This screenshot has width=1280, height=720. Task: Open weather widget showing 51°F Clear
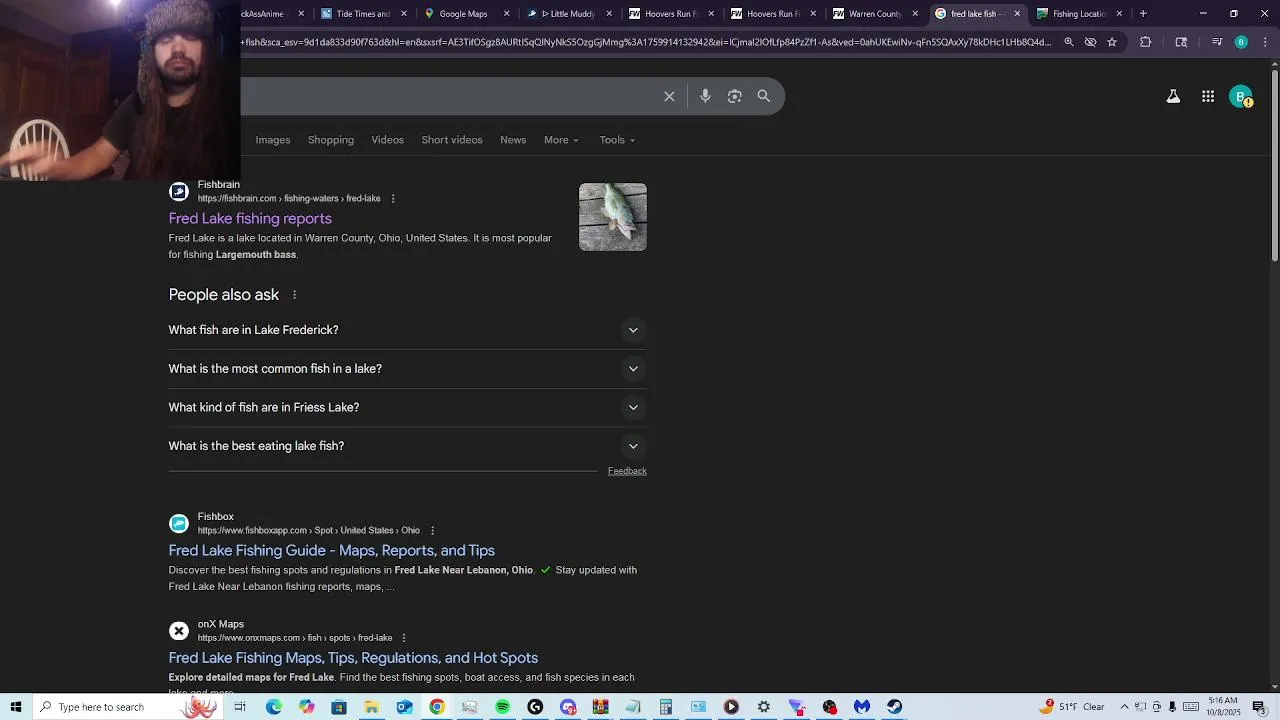1073,707
